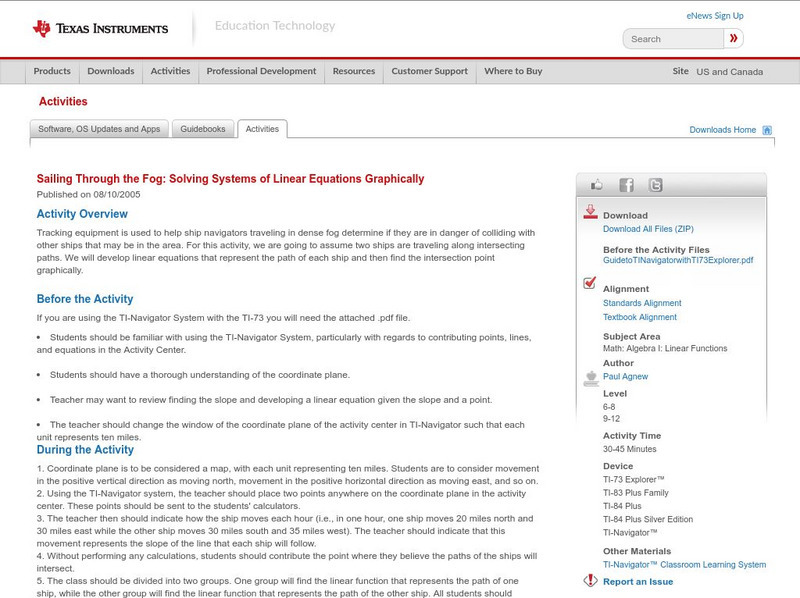
Task: Click the Alignment checkmark icon
Action: click(x=589, y=283)
